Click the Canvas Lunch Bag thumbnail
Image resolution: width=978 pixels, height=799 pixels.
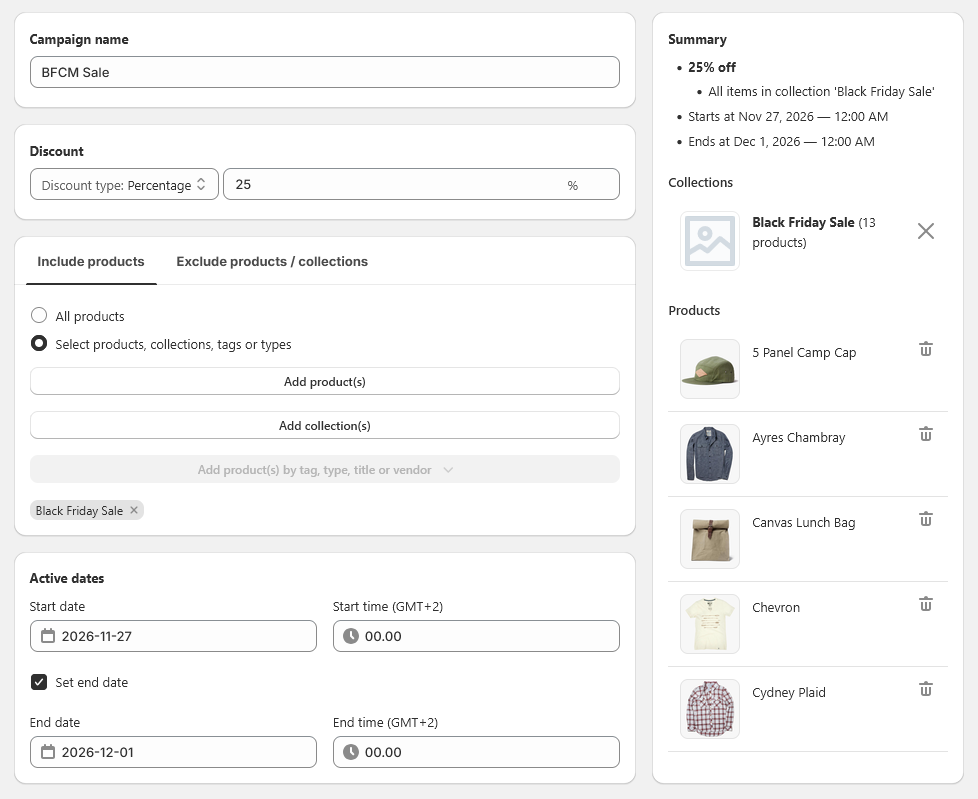click(x=710, y=539)
